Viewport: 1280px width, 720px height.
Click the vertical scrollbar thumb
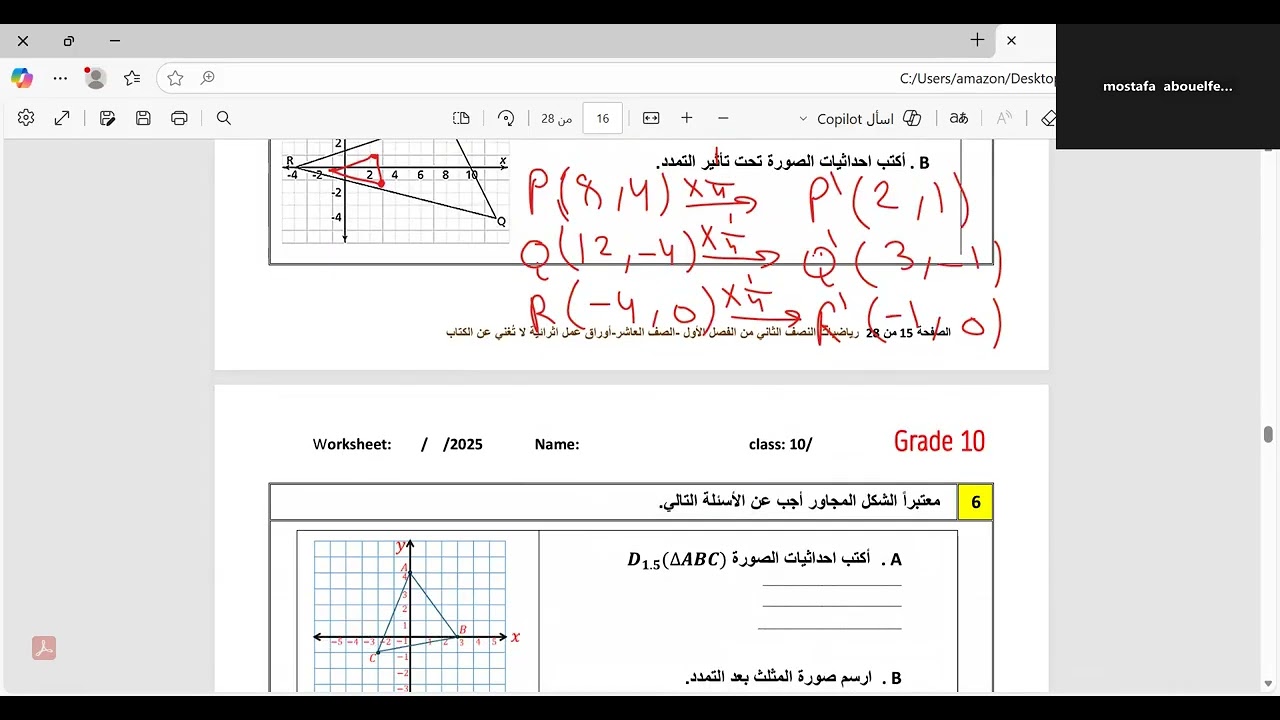pyautogui.click(x=1268, y=434)
